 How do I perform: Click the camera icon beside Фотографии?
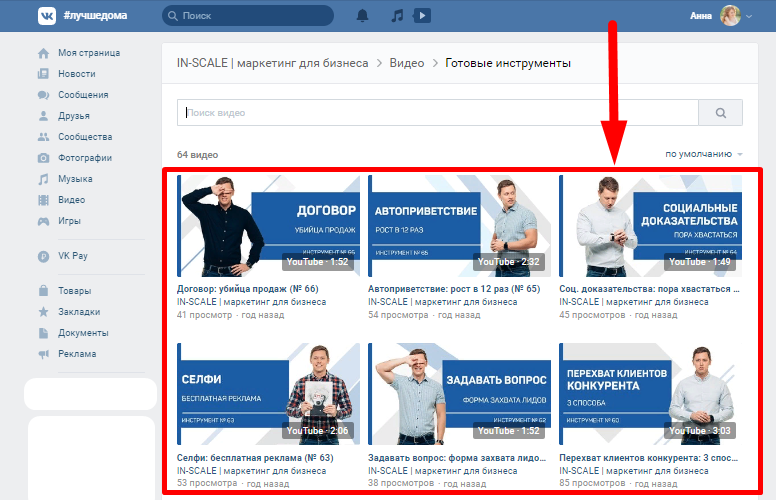point(44,158)
